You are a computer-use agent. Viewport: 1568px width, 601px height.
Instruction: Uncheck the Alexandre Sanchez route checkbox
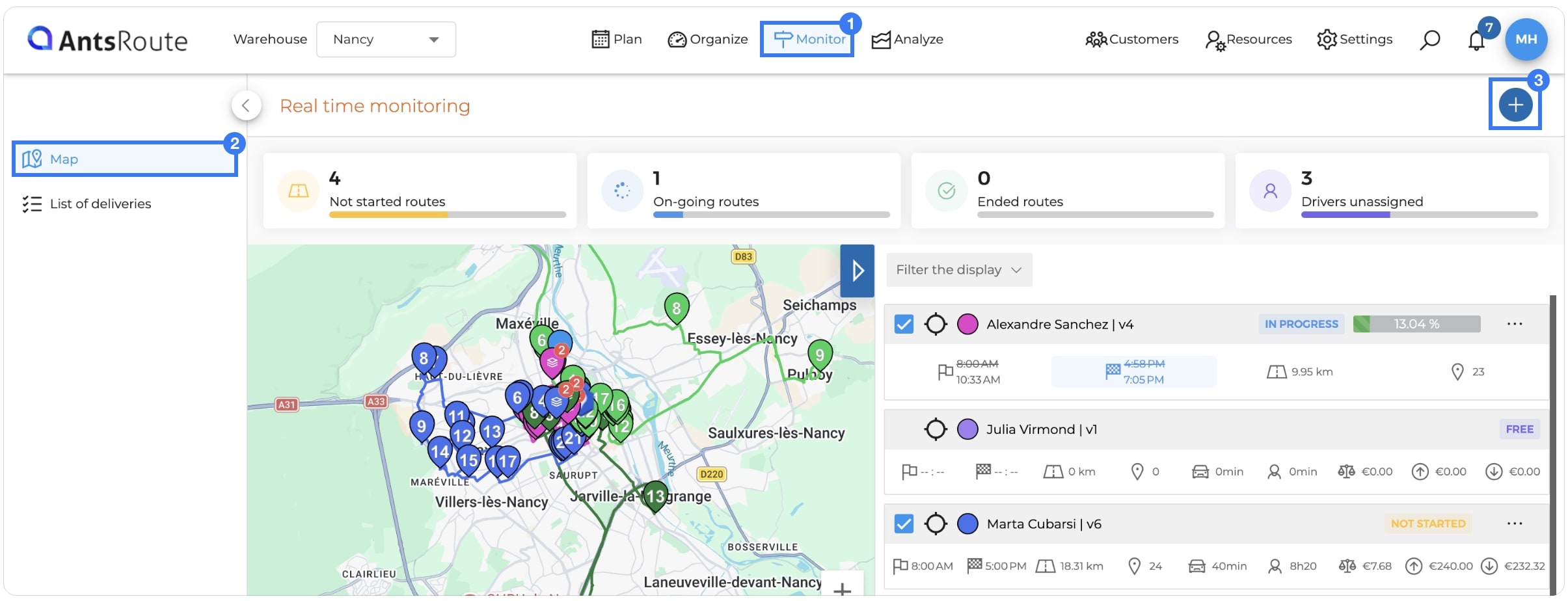click(x=904, y=324)
